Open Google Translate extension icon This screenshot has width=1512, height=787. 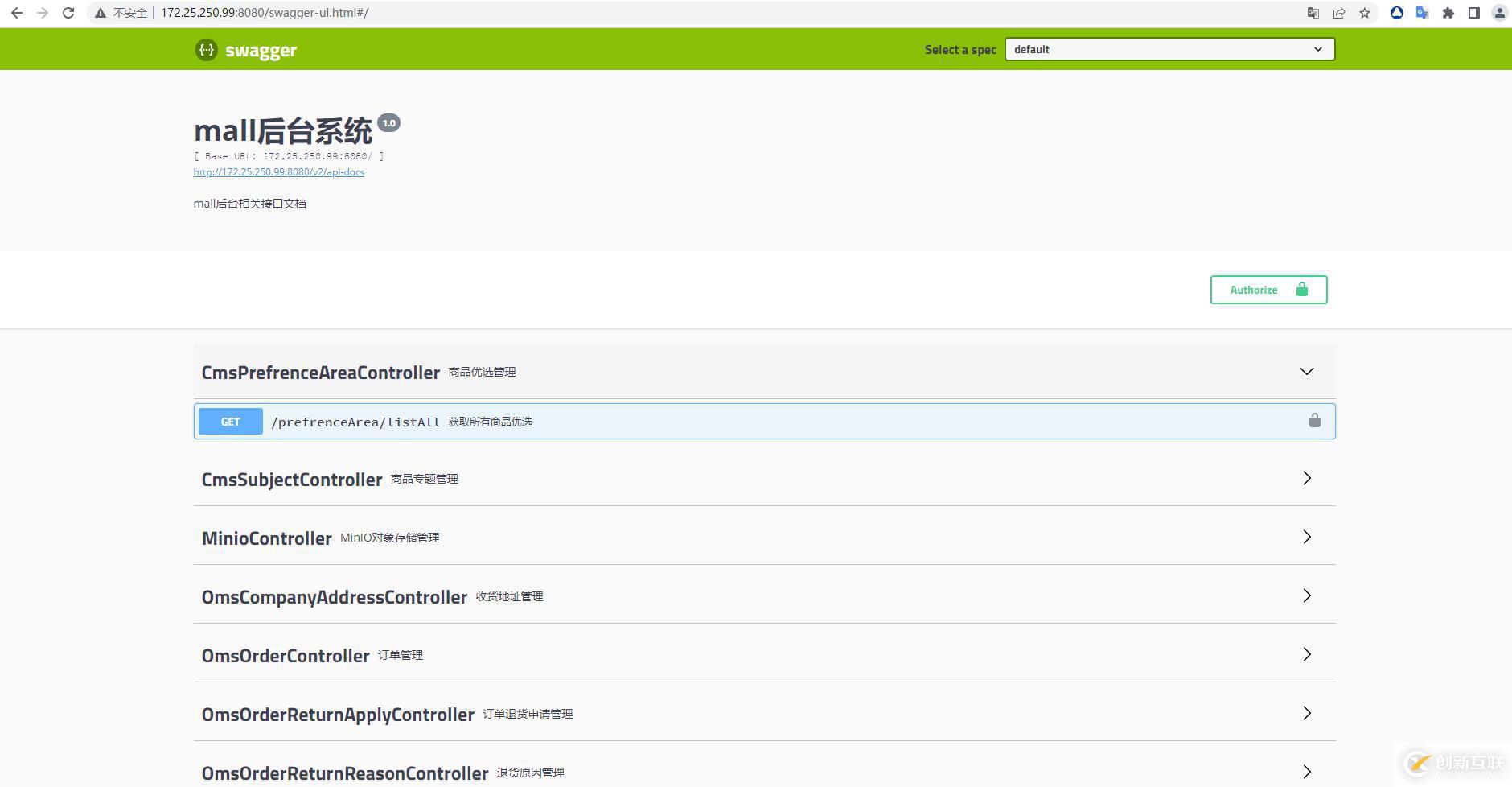click(x=1423, y=13)
